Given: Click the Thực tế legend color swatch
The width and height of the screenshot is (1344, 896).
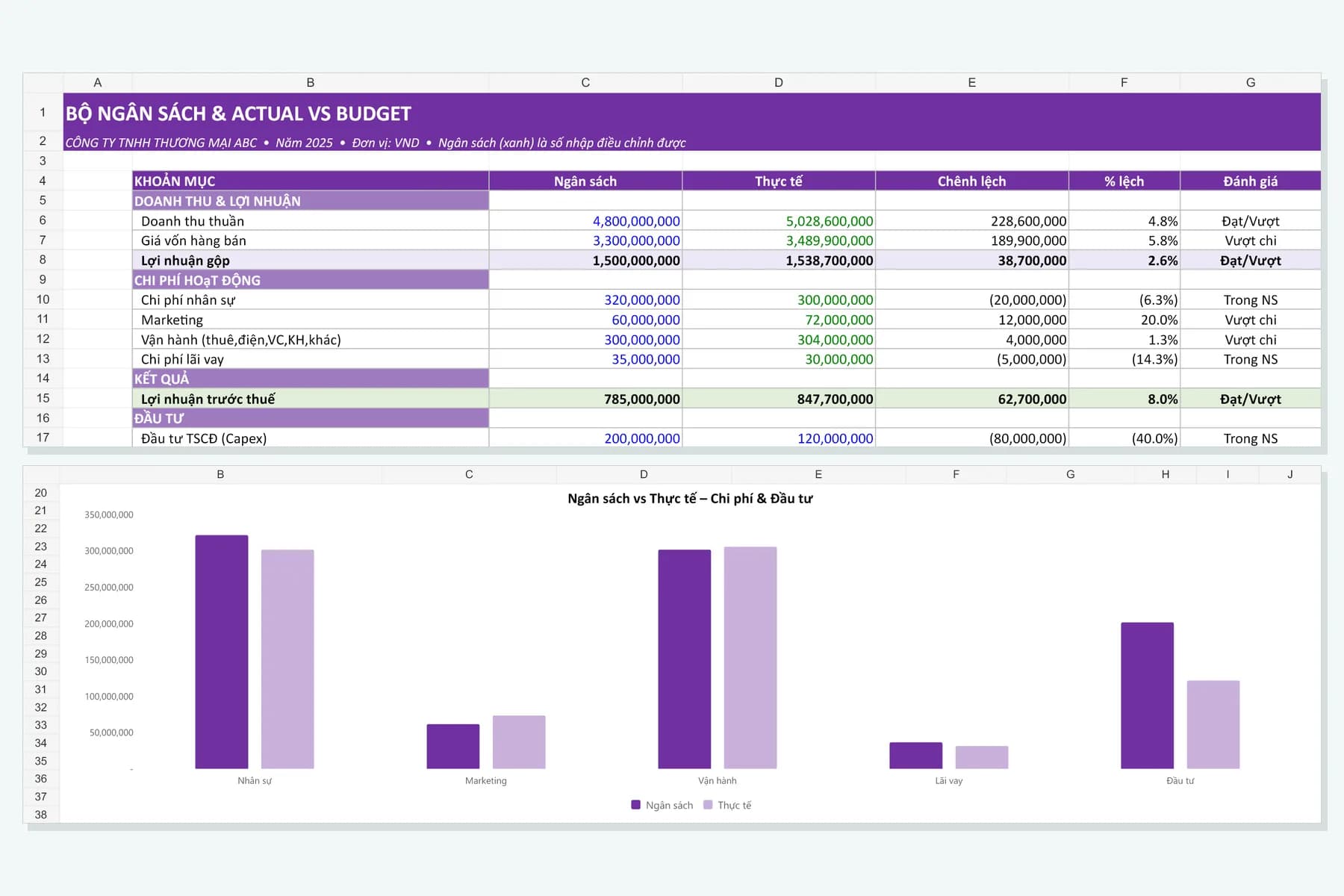Looking at the screenshot, I should 708,805.
